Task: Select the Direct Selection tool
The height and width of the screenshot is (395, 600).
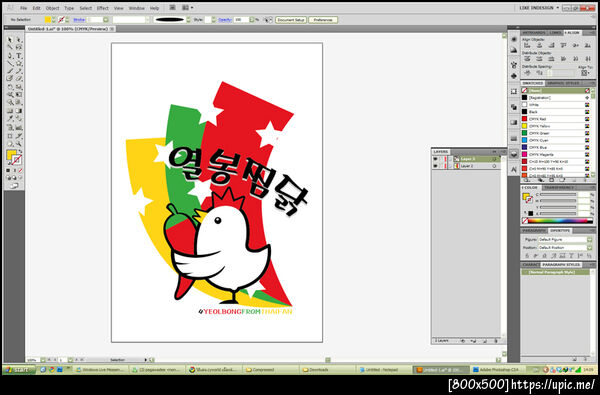Action: tap(19, 40)
